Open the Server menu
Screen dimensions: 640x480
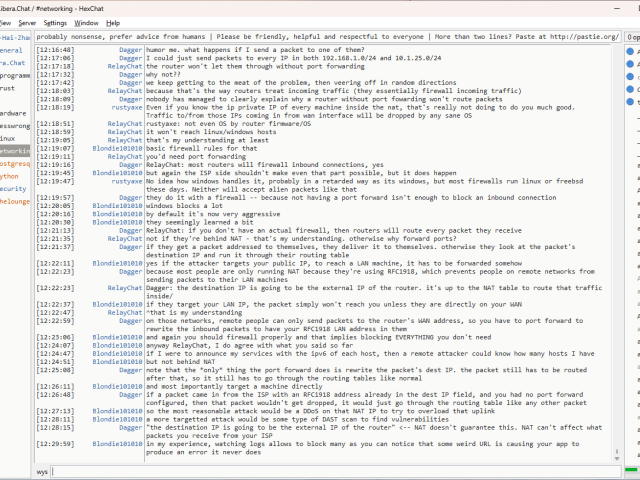[x=26, y=22]
